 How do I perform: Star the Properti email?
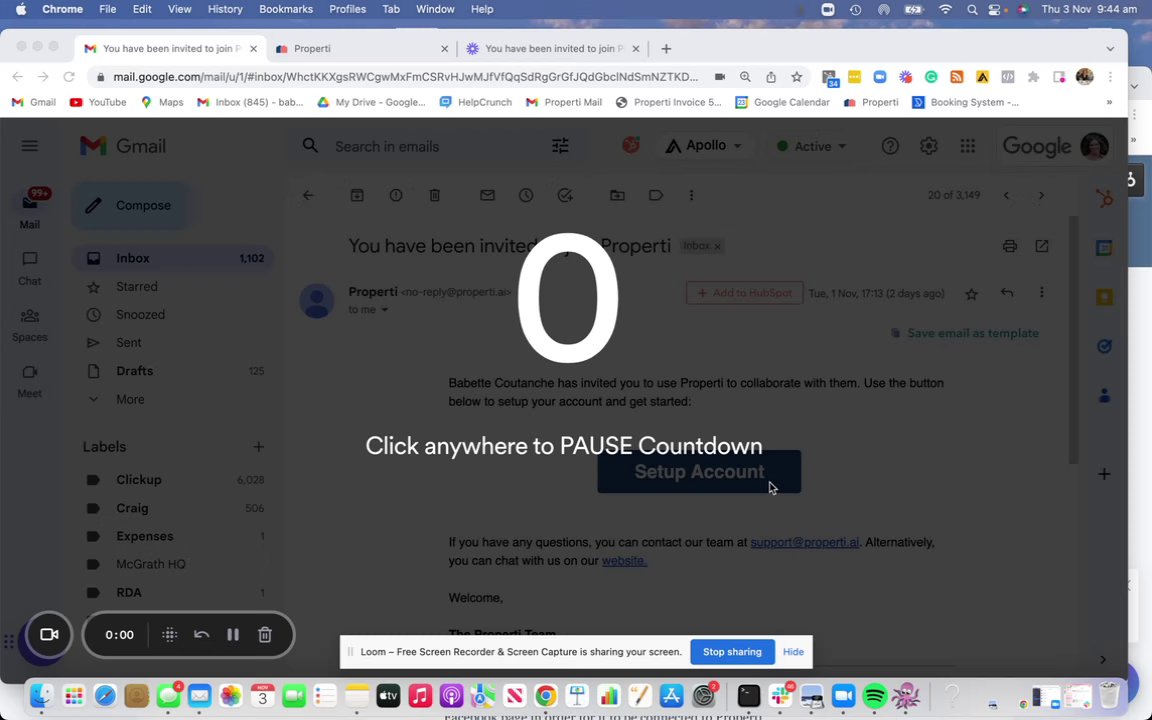coord(971,294)
